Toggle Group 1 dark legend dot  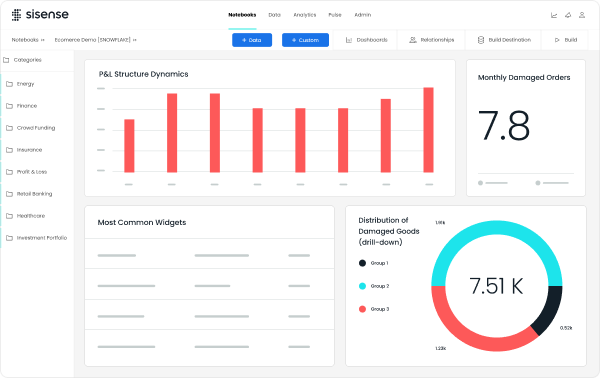pos(362,263)
